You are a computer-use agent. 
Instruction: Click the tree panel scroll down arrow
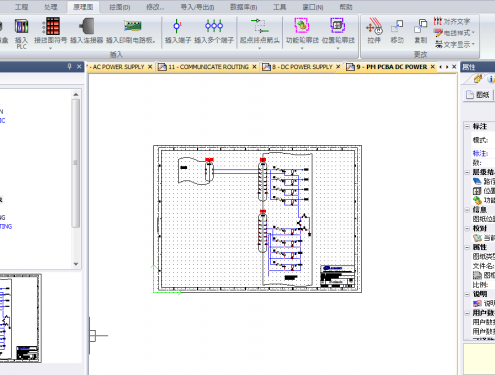[76, 264]
